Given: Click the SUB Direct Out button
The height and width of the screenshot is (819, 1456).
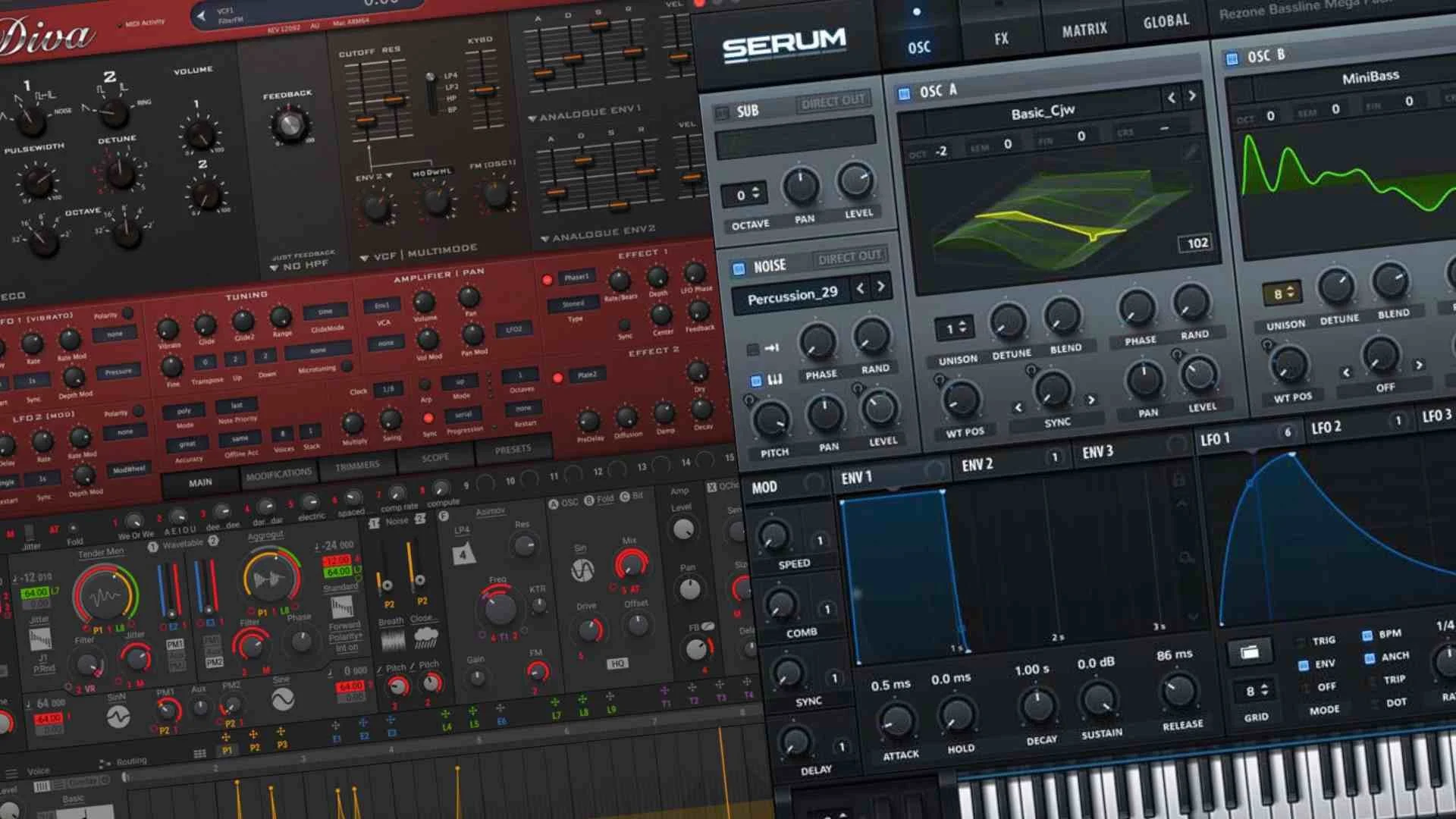Looking at the screenshot, I should point(832,102).
